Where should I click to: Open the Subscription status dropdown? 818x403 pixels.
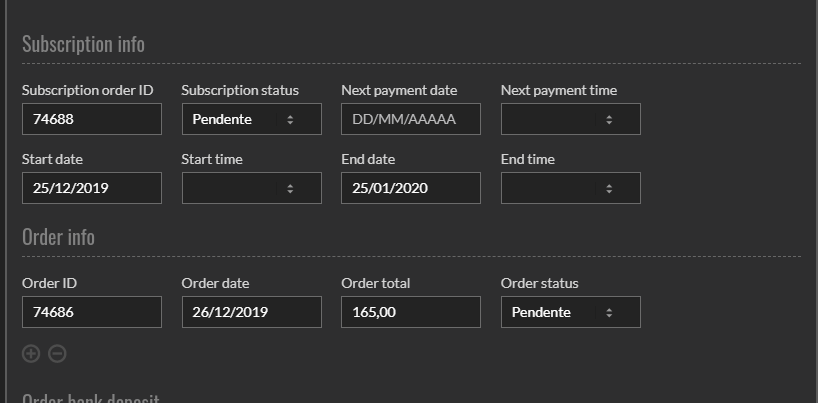pyautogui.click(x=251, y=119)
